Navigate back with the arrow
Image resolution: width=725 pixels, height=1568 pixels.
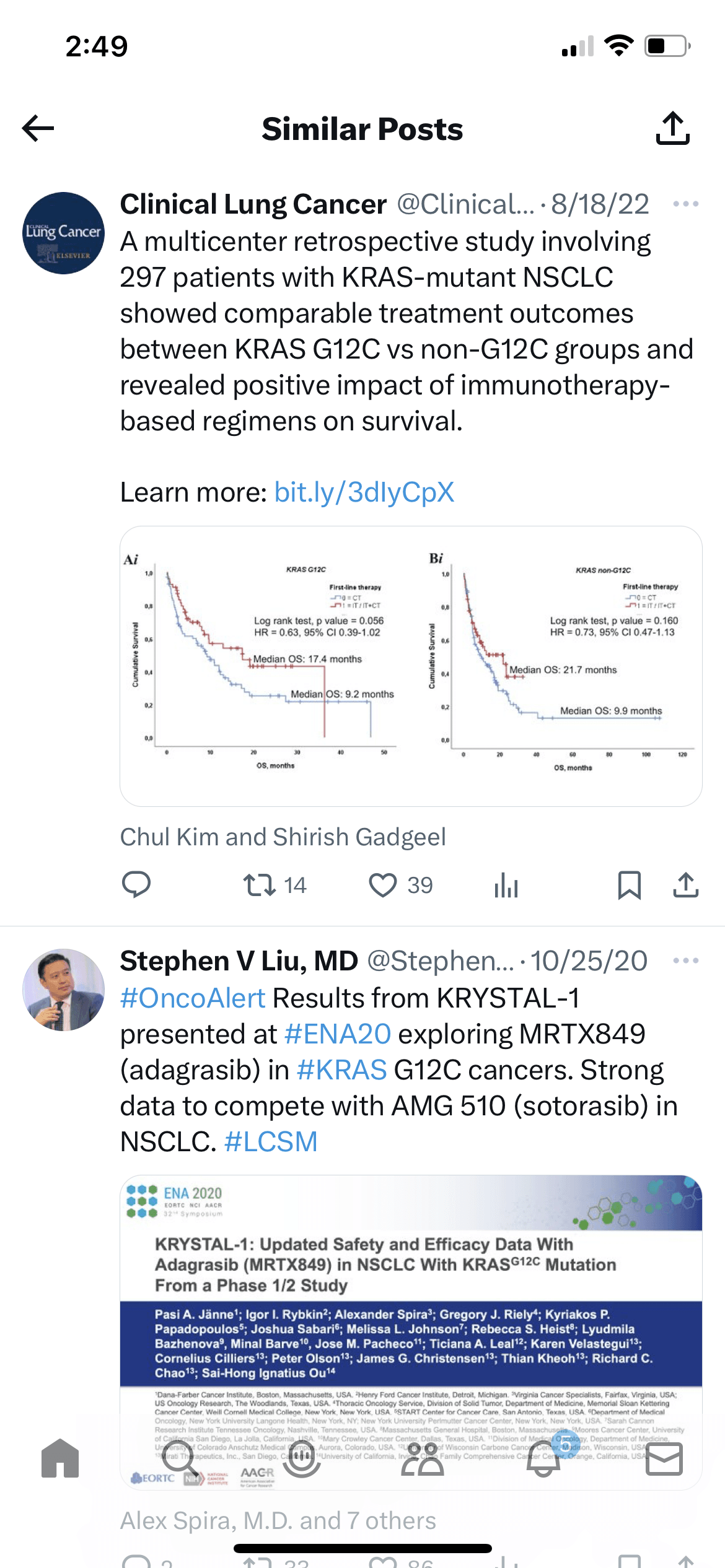point(36,128)
